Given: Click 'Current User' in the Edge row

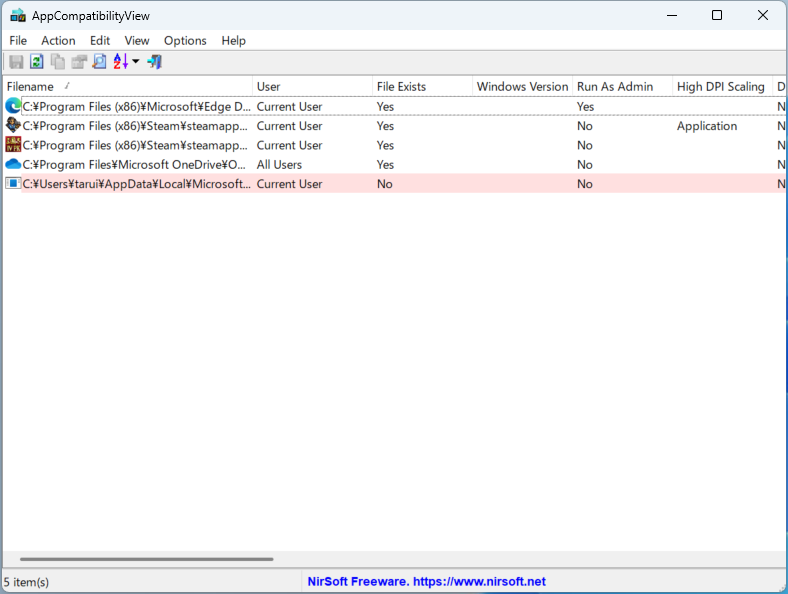Looking at the screenshot, I should [289, 107].
